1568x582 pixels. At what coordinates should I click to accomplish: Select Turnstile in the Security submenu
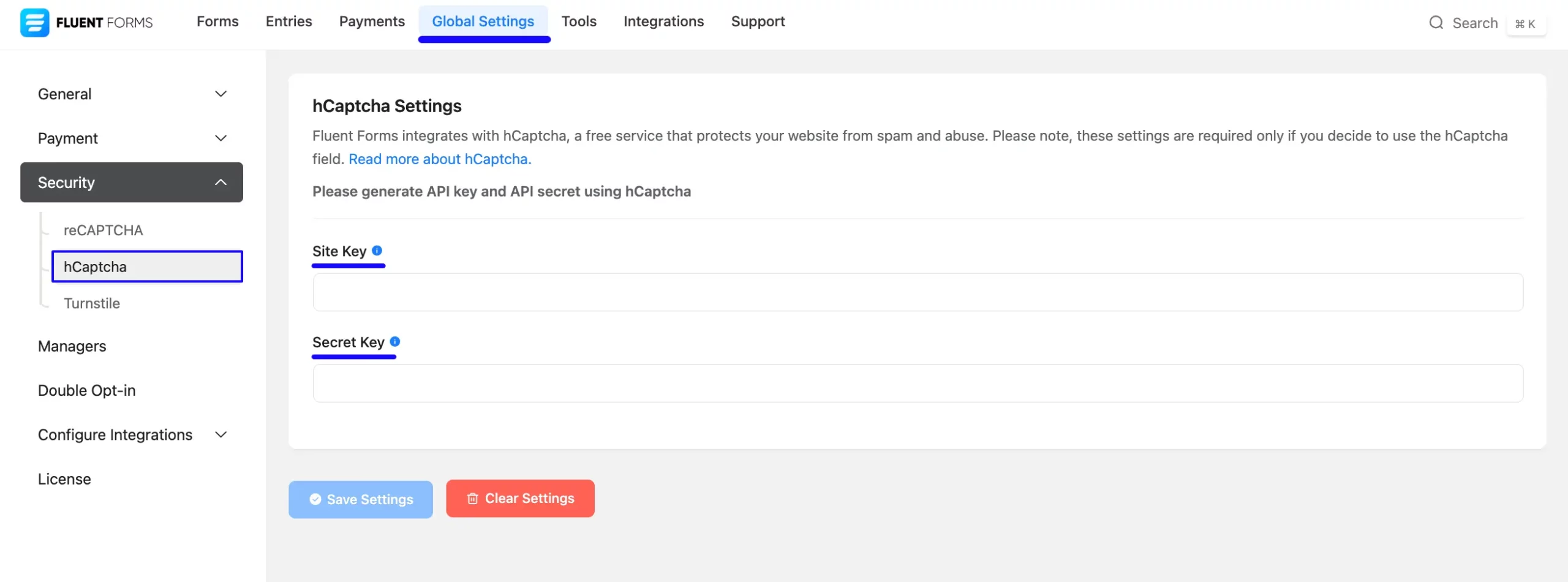tap(92, 303)
